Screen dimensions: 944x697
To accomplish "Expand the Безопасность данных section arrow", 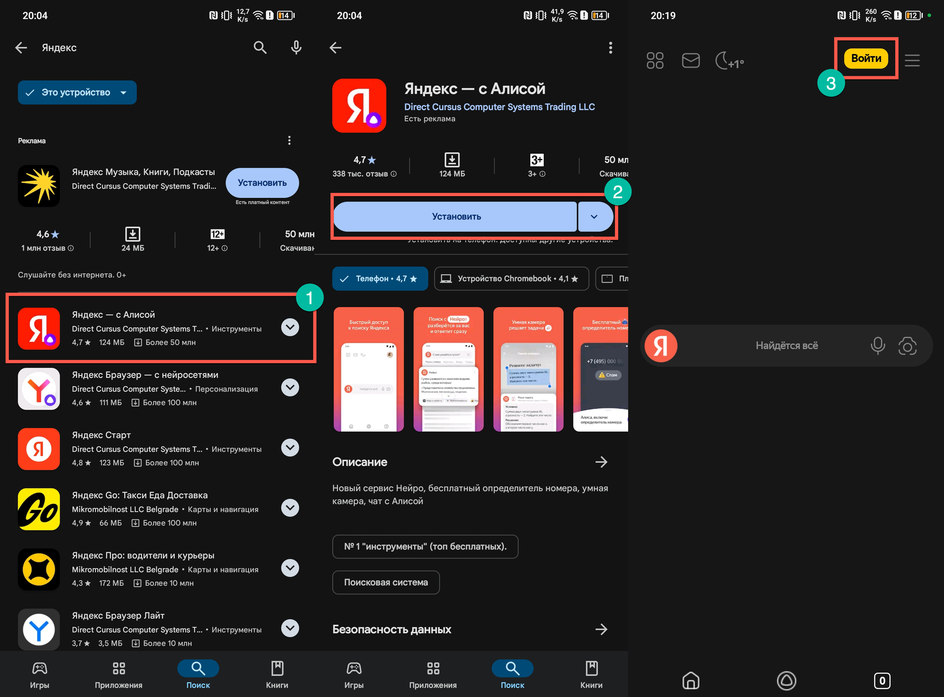I will coord(601,630).
